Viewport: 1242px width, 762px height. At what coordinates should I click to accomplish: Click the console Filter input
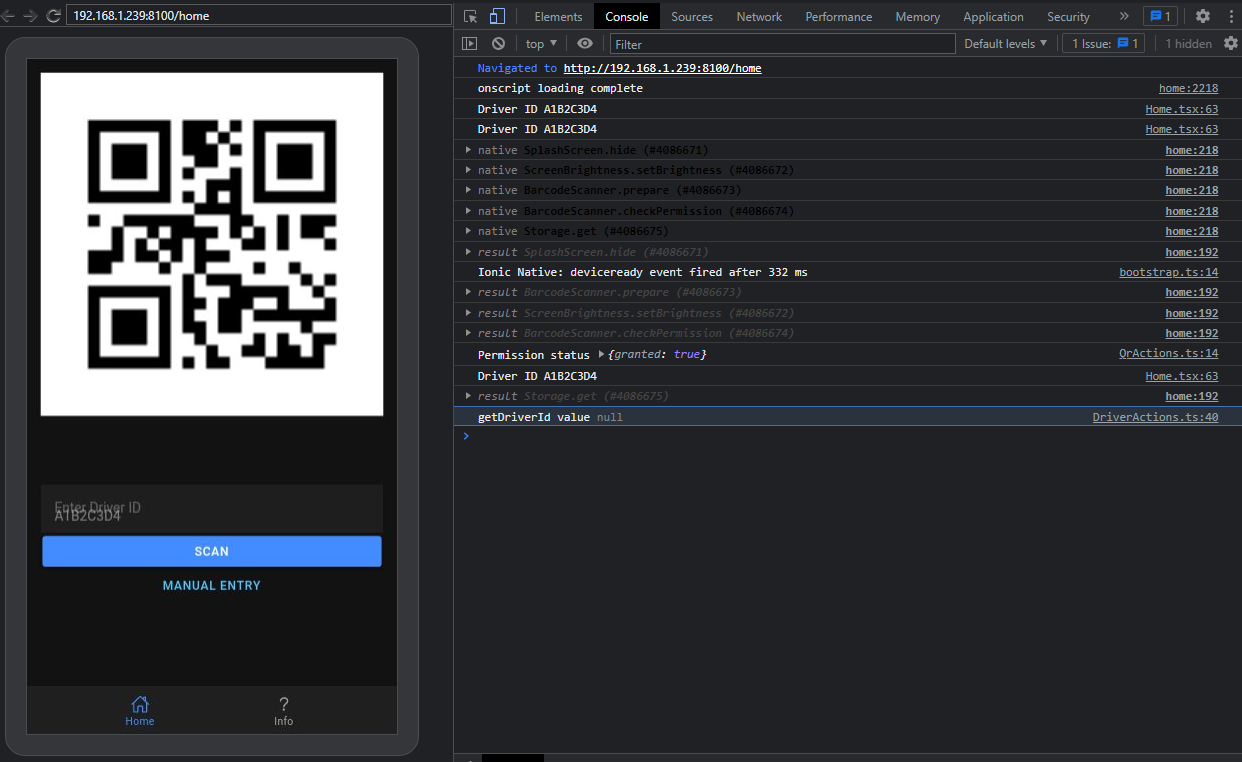(783, 44)
